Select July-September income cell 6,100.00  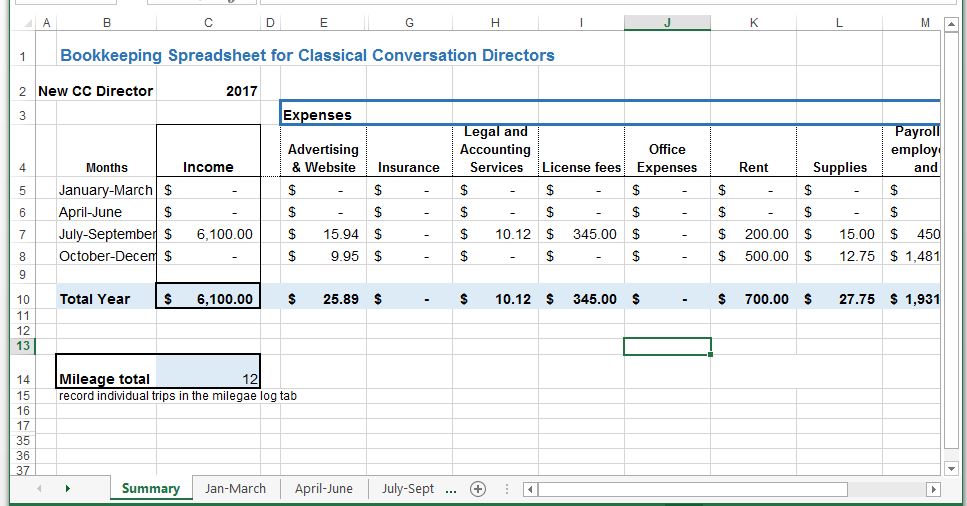(x=208, y=234)
